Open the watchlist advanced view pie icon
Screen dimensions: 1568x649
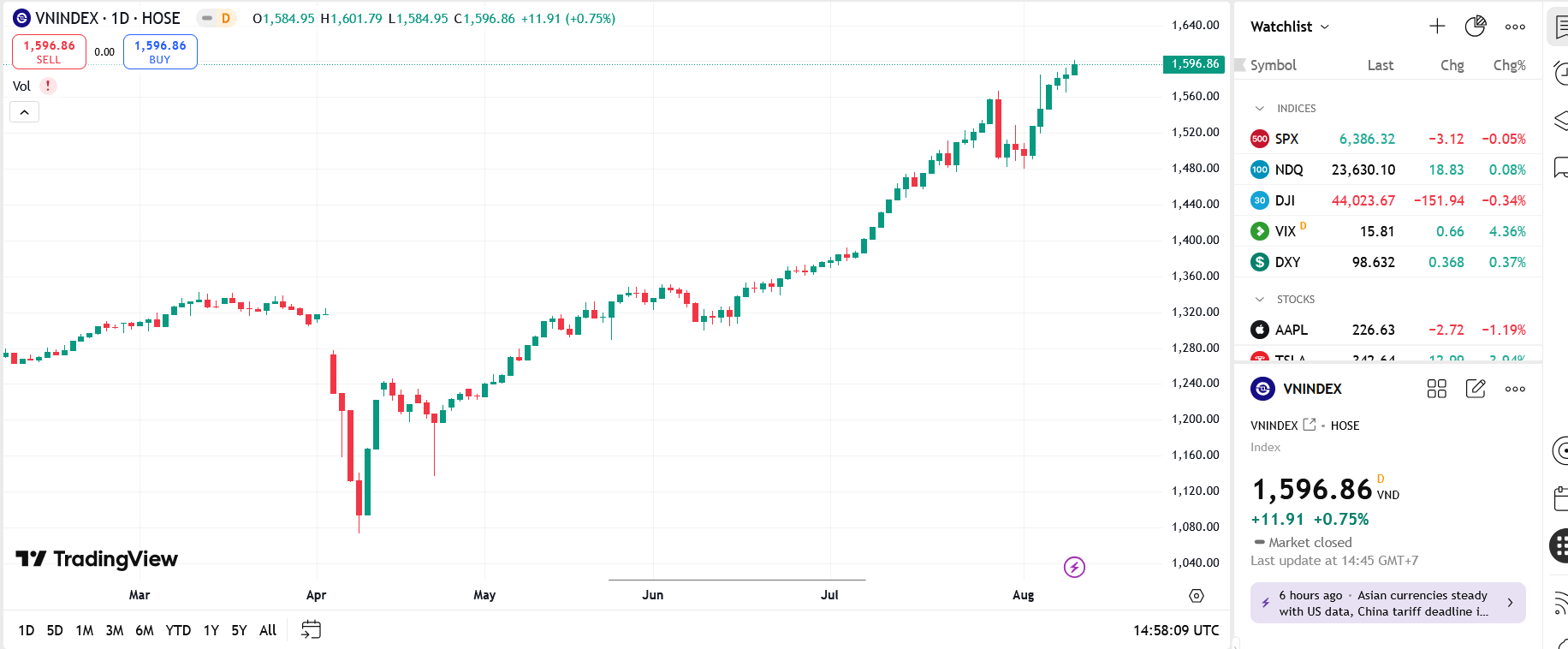pos(1476,27)
